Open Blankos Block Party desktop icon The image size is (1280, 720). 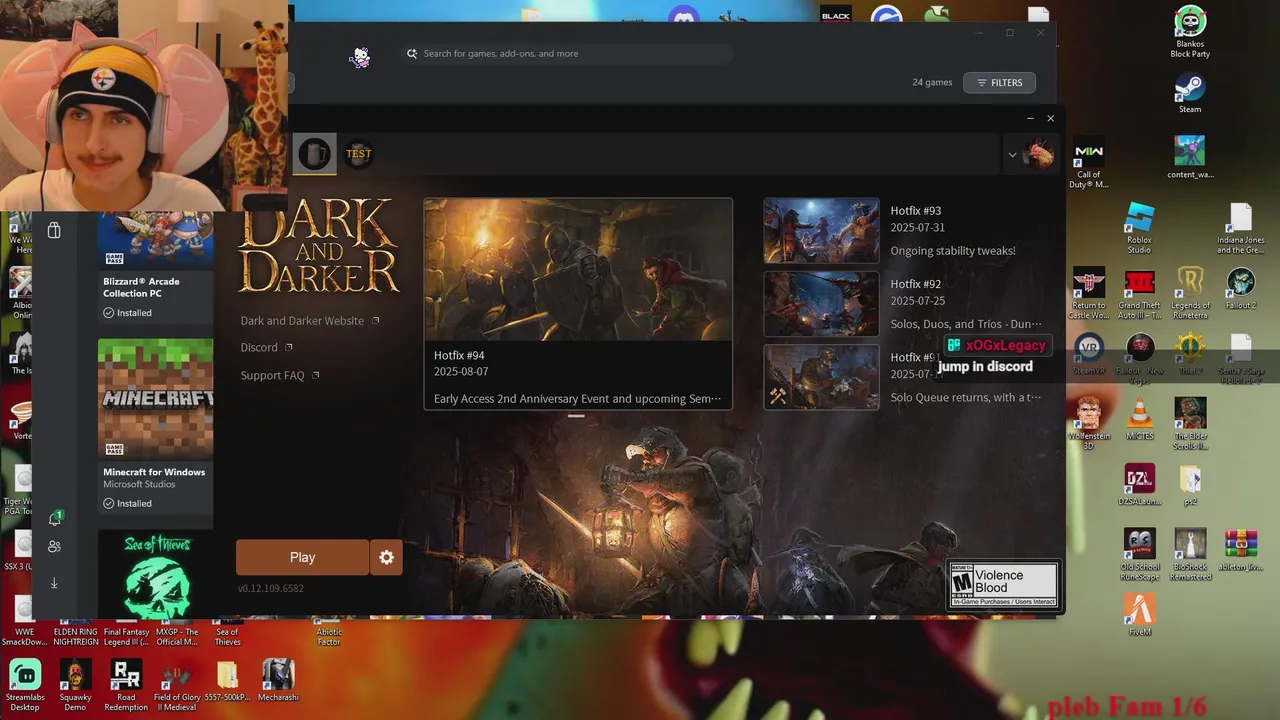(1190, 32)
